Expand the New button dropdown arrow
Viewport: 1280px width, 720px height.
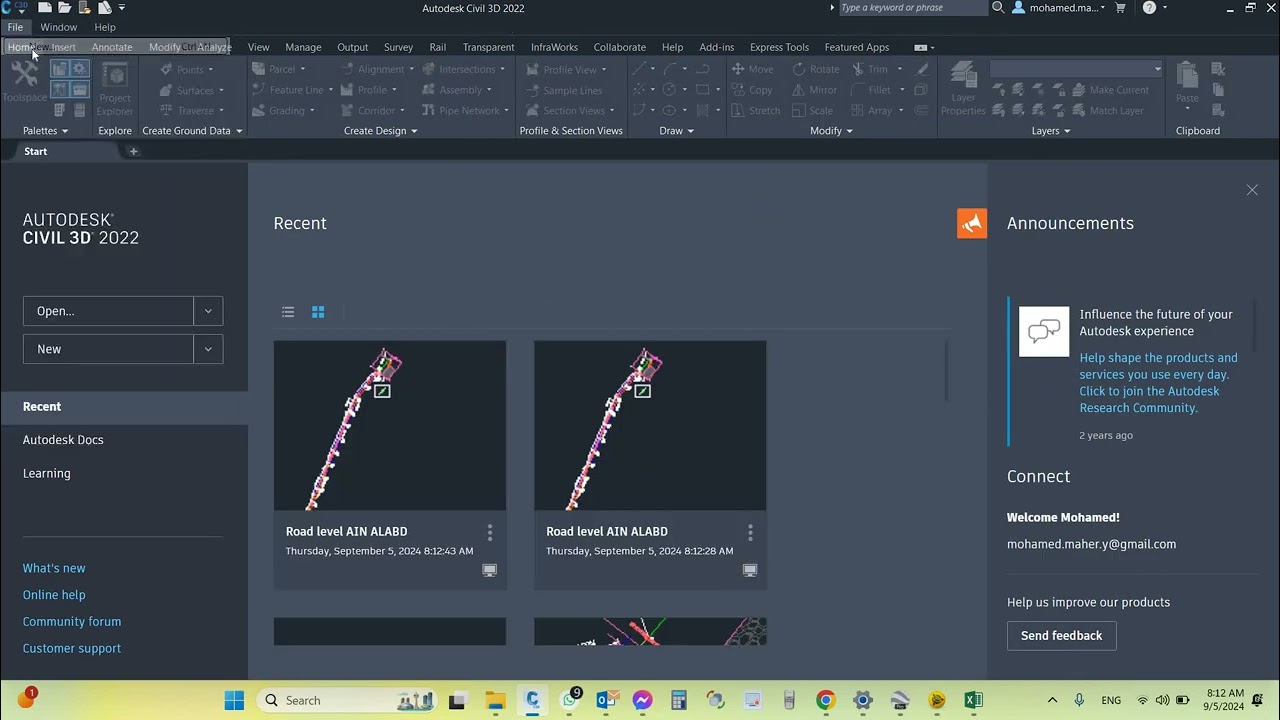(208, 349)
